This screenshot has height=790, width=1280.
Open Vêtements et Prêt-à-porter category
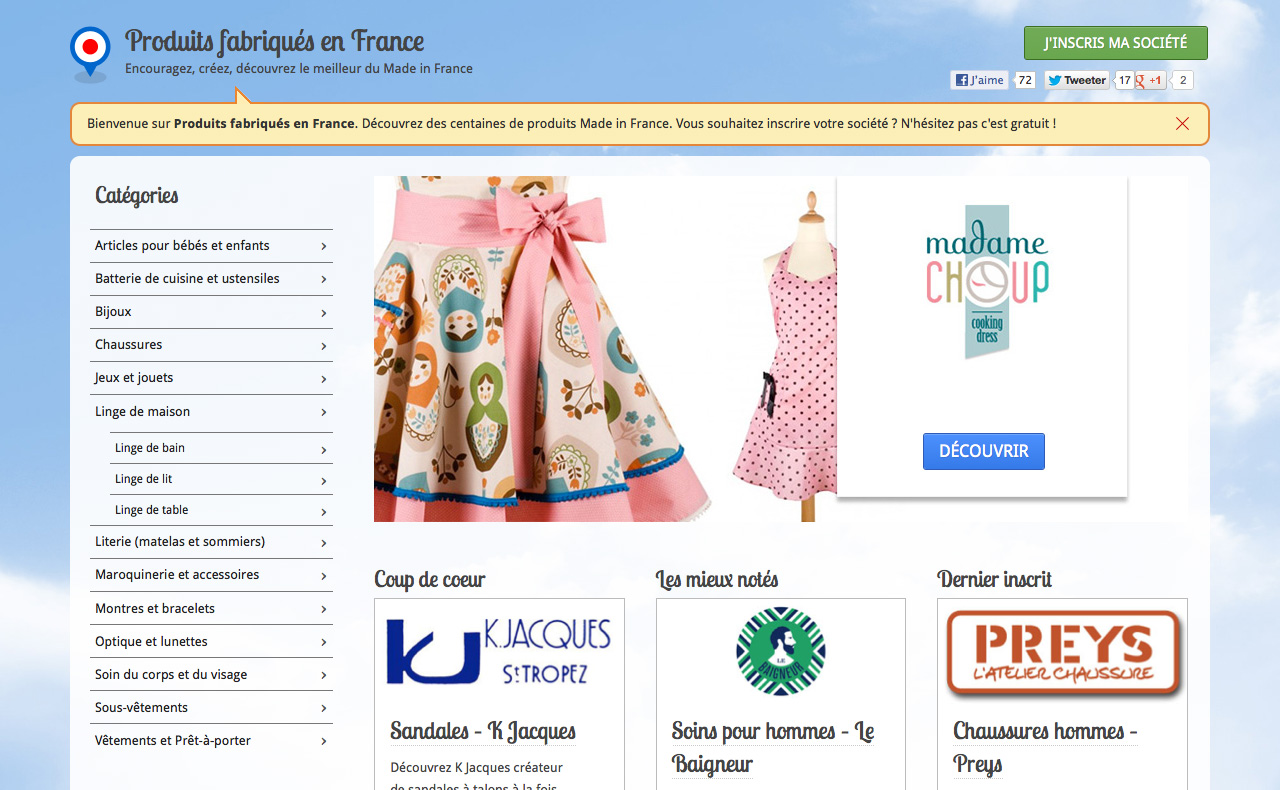[211, 741]
